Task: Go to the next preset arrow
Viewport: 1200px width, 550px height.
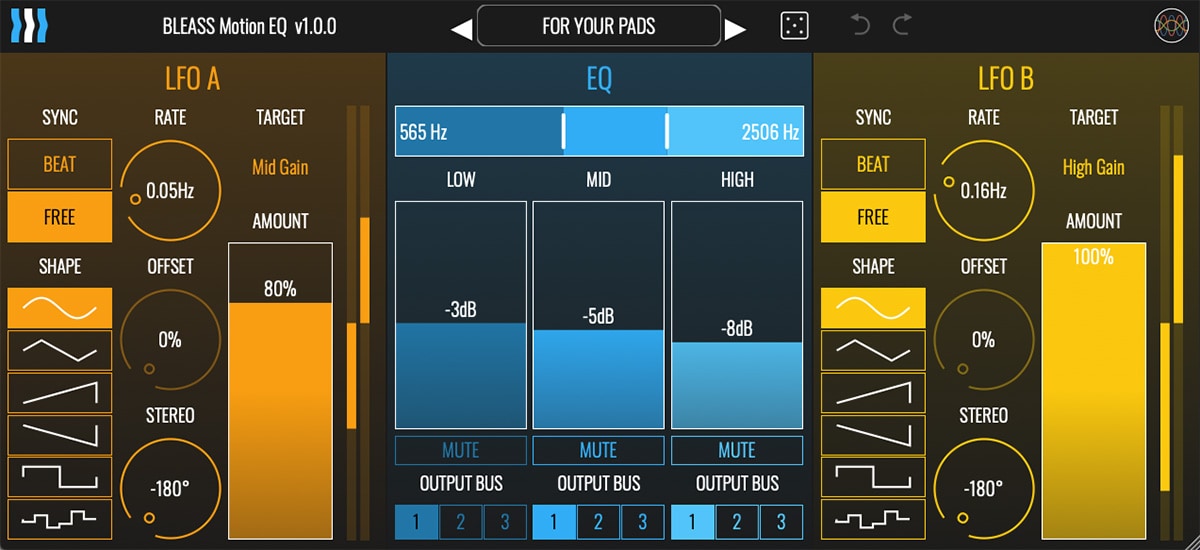Action: (735, 29)
